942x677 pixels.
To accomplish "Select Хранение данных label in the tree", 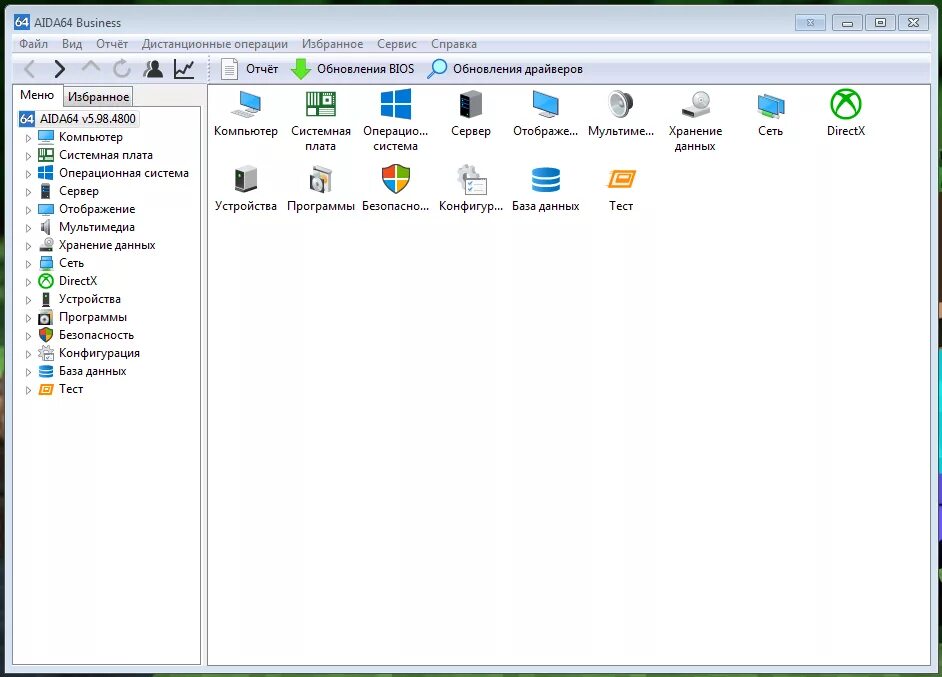I will coord(107,245).
